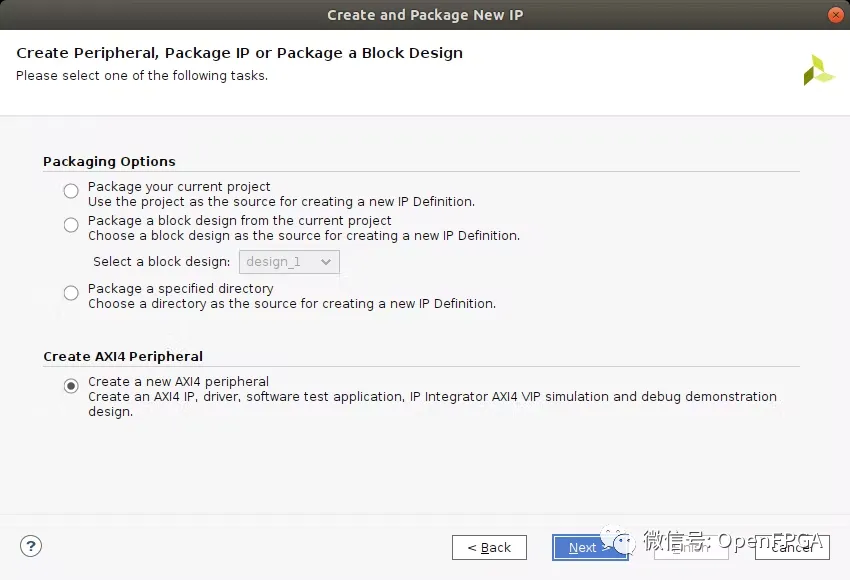This screenshot has width=850, height=580.
Task: Click 'Please select one of the following tasks.'
Action: [x=142, y=75]
